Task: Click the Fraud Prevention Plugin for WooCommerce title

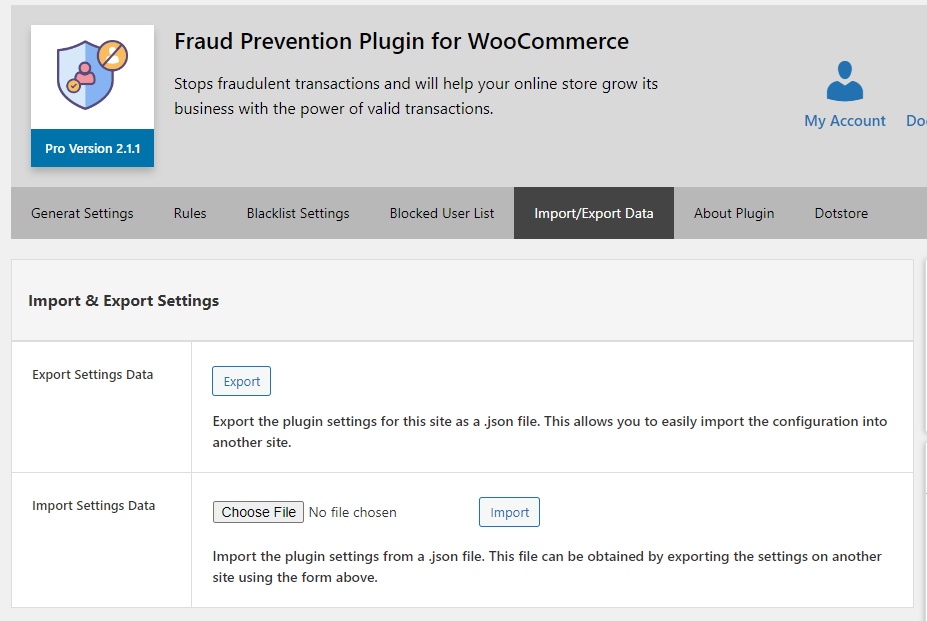Action: click(x=401, y=42)
